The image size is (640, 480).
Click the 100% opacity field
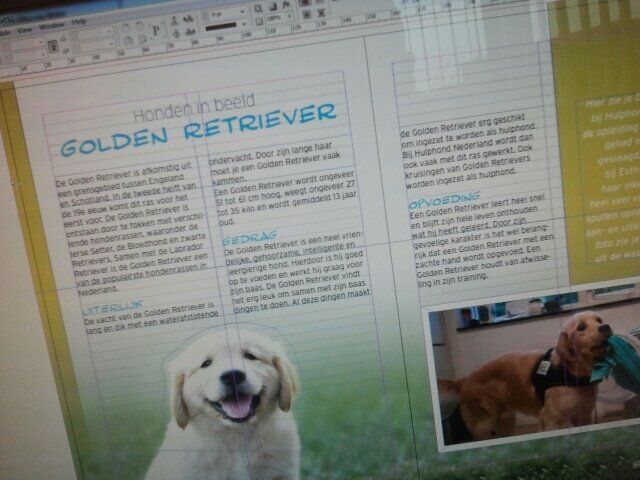click(x=274, y=18)
